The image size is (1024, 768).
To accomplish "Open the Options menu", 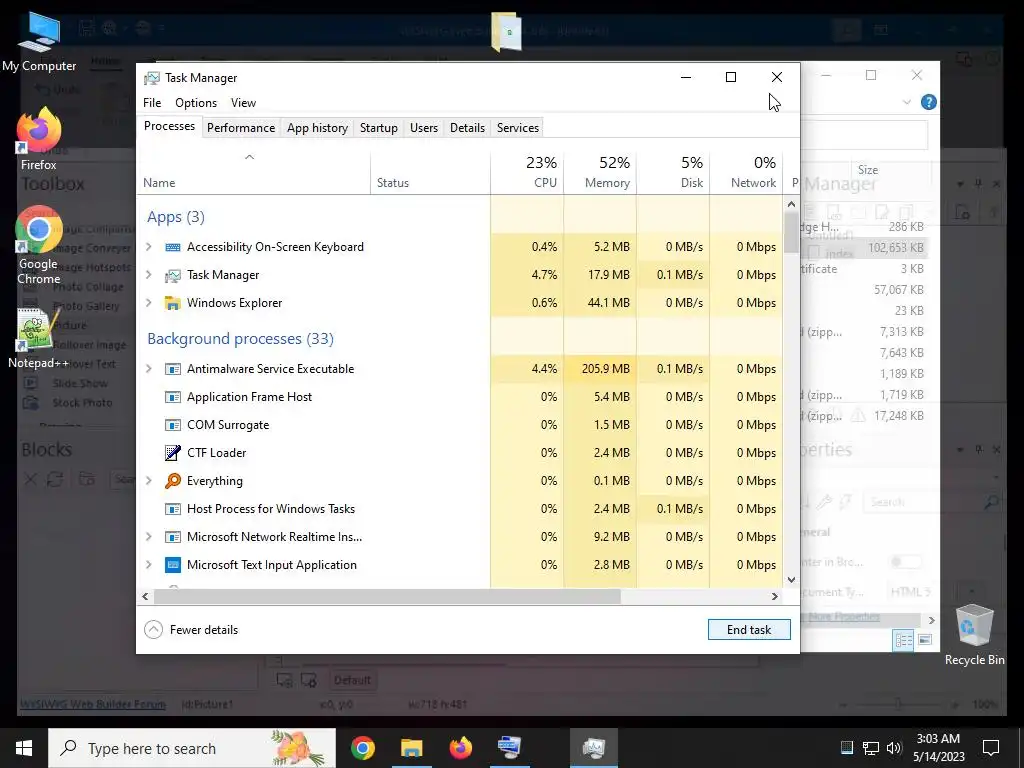I will (196, 103).
